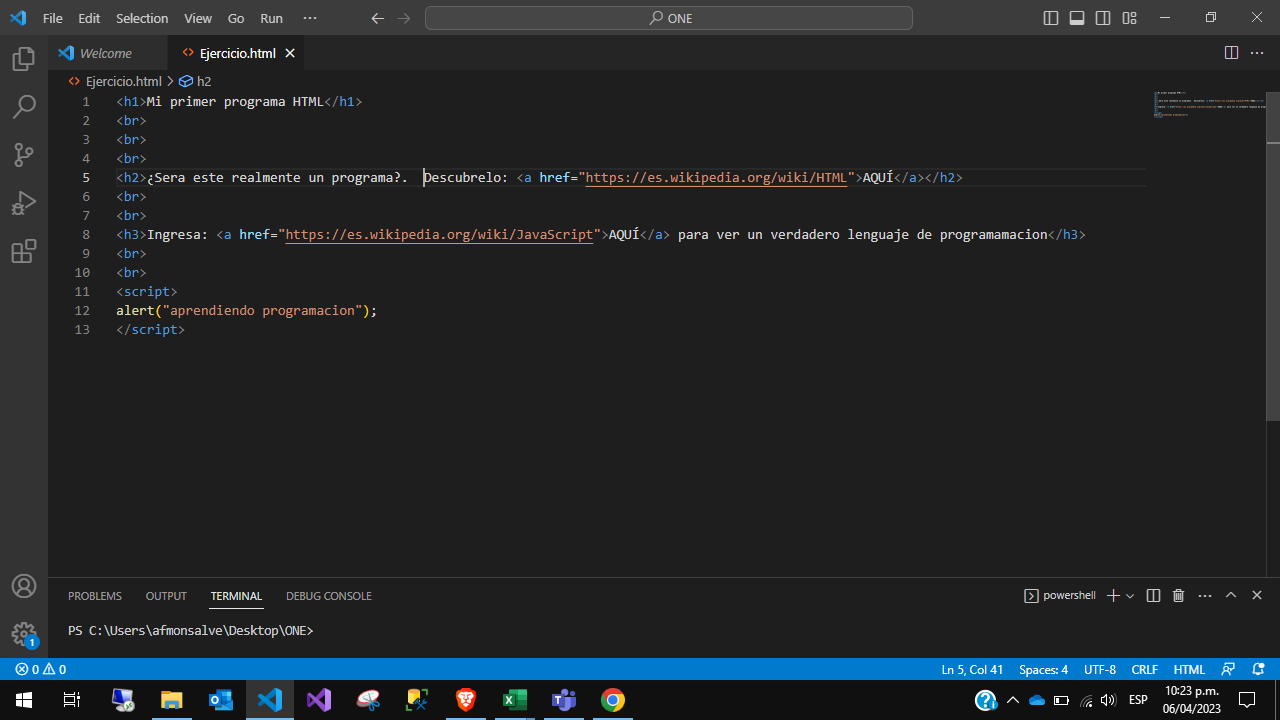Open terminal panel more actions ellipsis
This screenshot has height=720, width=1280.
coord(1204,596)
